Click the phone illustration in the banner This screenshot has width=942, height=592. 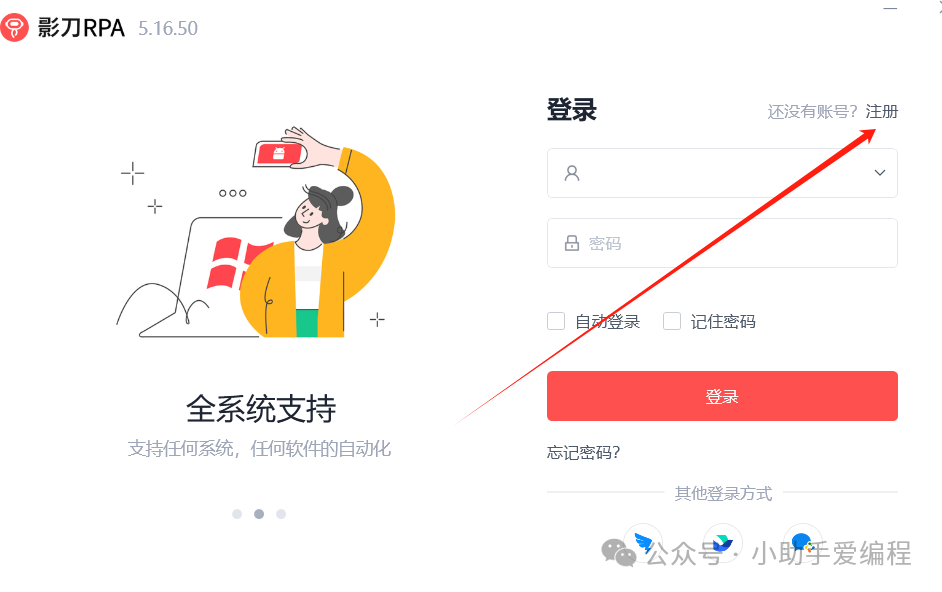[279, 153]
